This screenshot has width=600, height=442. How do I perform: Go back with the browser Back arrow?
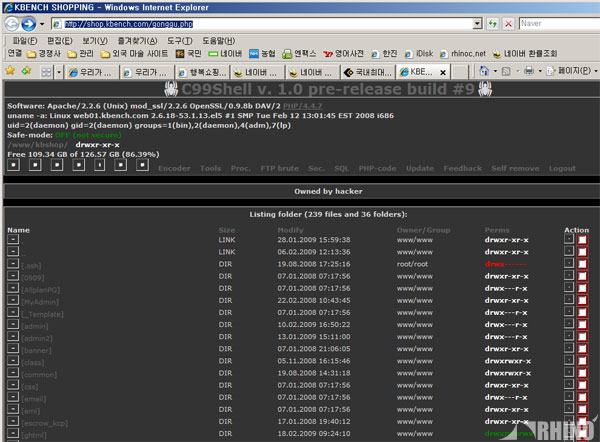pos(11,24)
